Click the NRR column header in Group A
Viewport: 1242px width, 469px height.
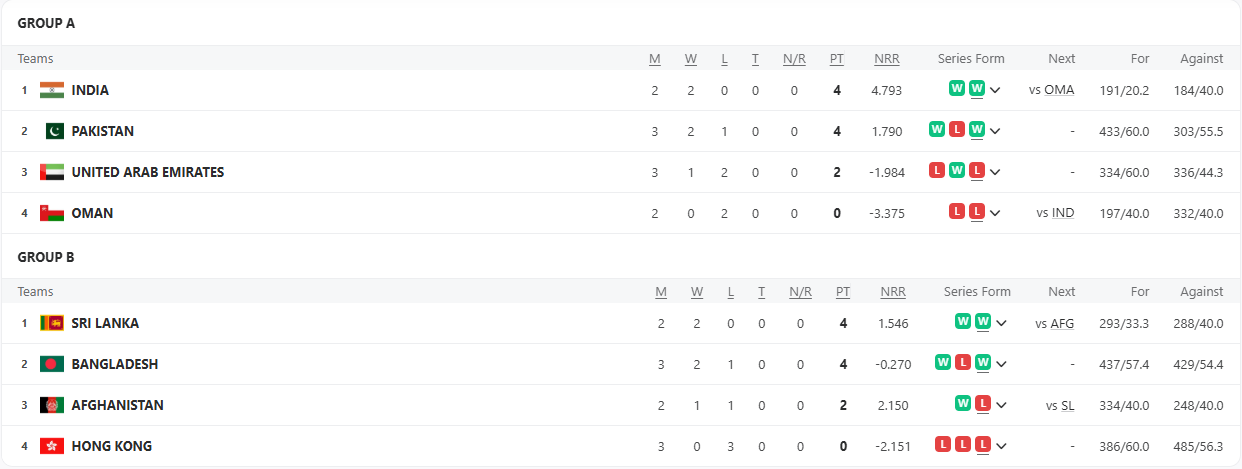tap(886, 59)
